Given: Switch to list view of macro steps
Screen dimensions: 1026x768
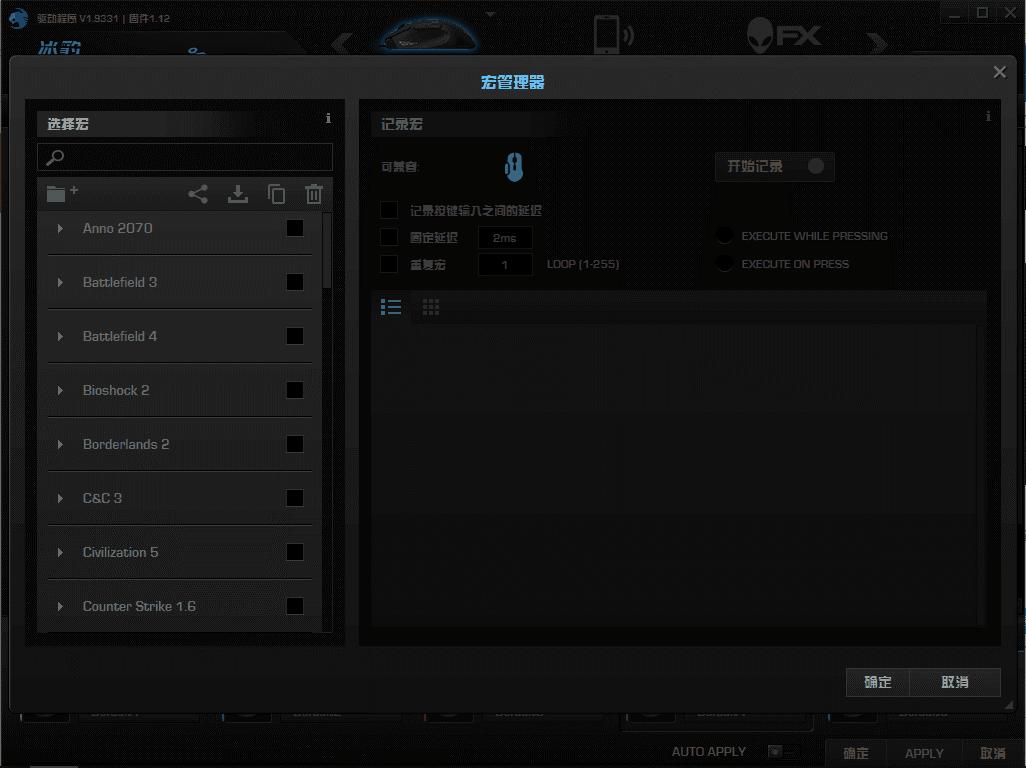Looking at the screenshot, I should (x=391, y=307).
